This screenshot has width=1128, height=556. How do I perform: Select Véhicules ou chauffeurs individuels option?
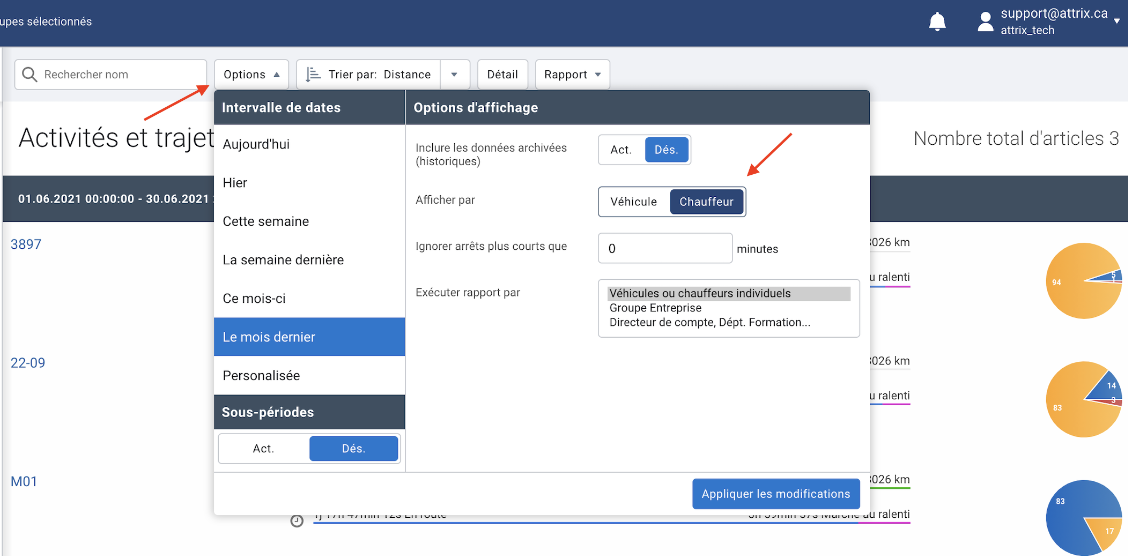point(729,293)
